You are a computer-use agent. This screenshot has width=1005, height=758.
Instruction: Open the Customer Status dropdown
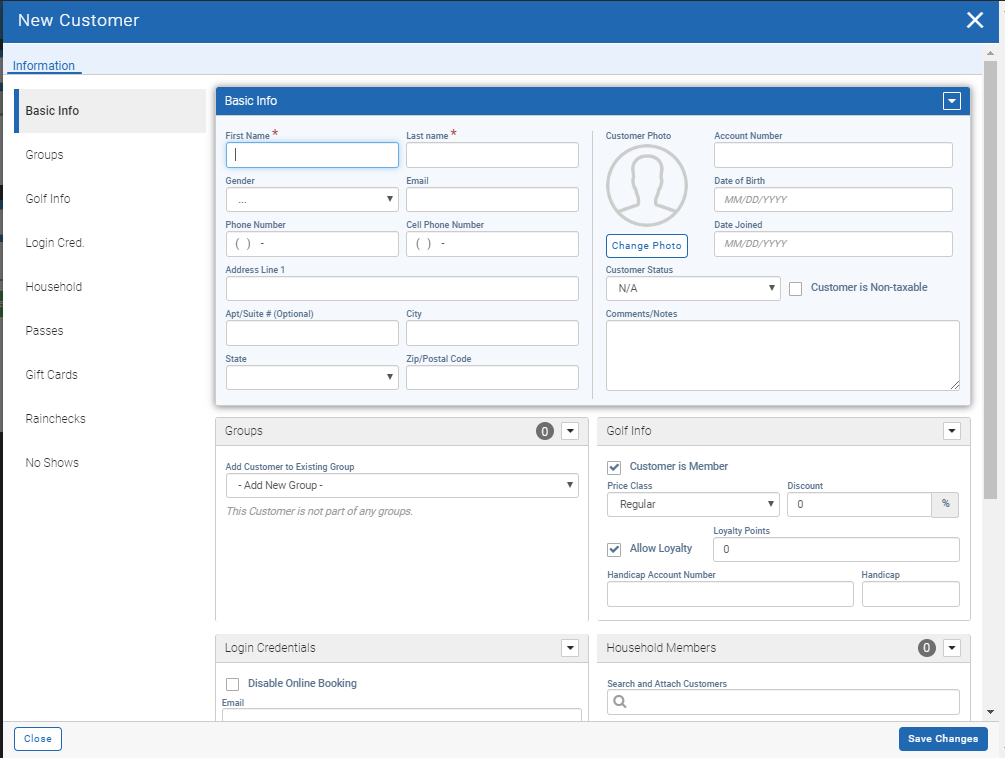[693, 288]
